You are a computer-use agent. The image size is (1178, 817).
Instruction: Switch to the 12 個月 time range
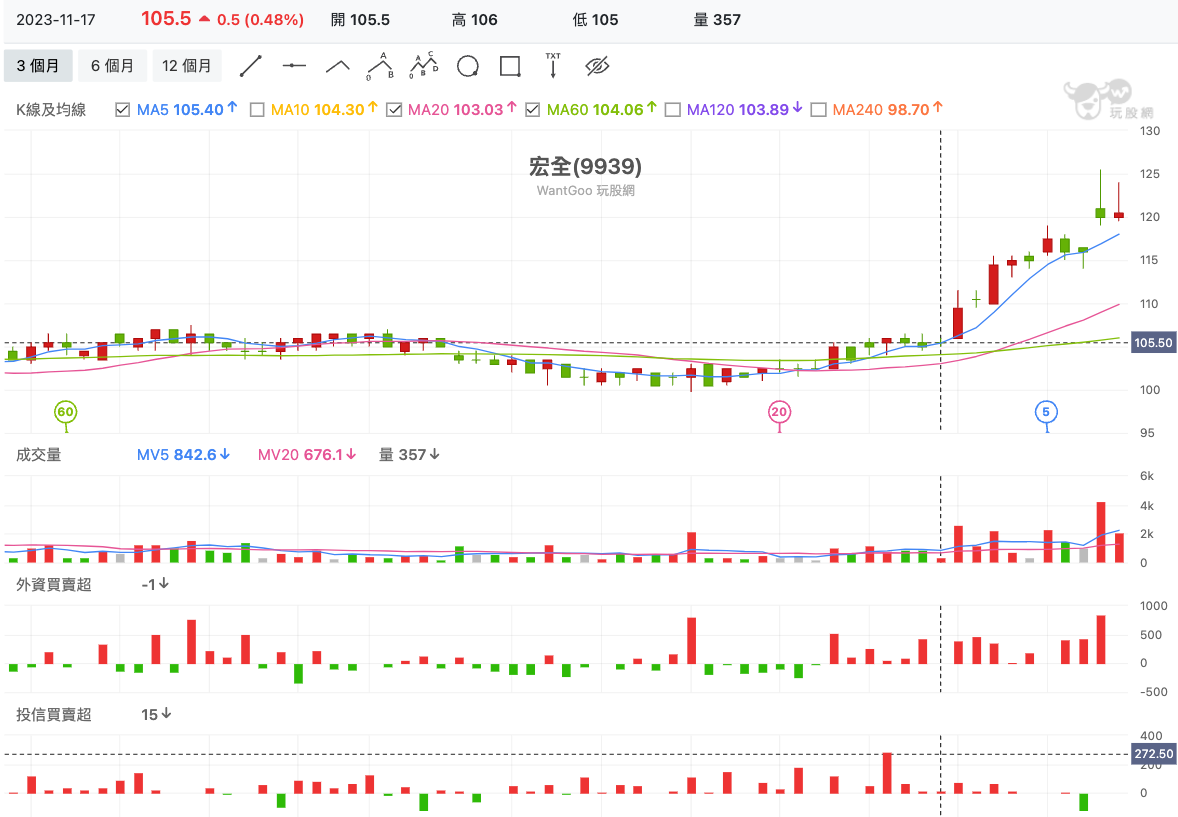186,66
